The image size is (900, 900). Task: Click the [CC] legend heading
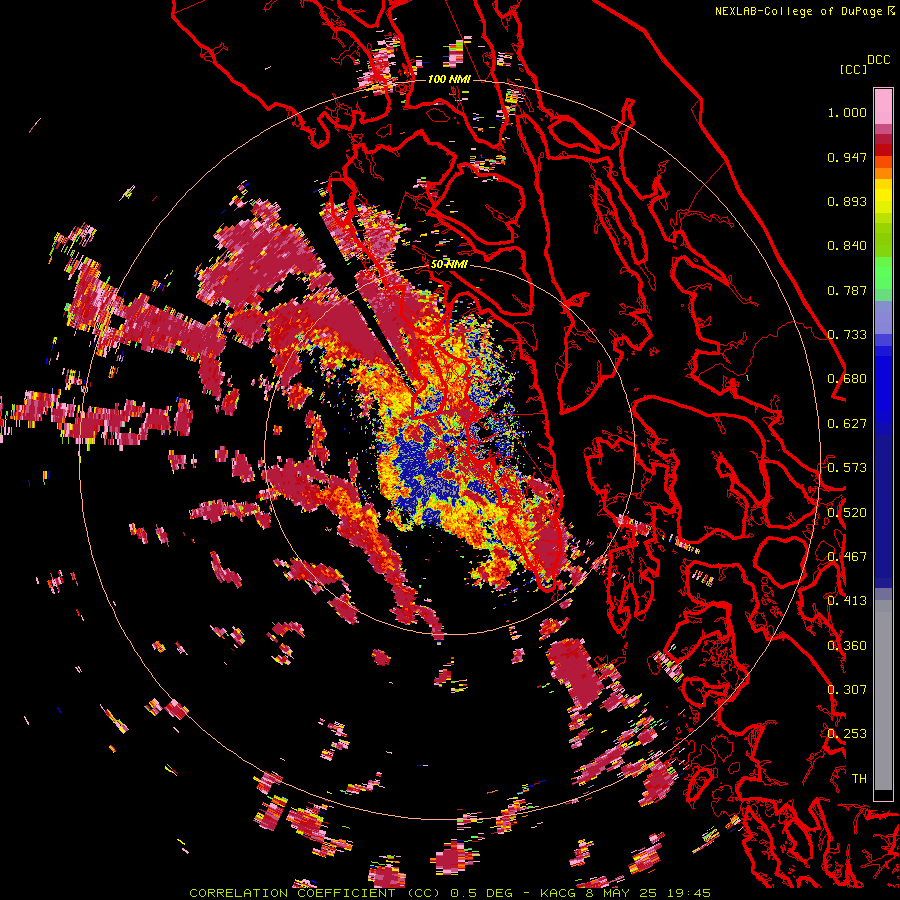[x=853, y=69]
